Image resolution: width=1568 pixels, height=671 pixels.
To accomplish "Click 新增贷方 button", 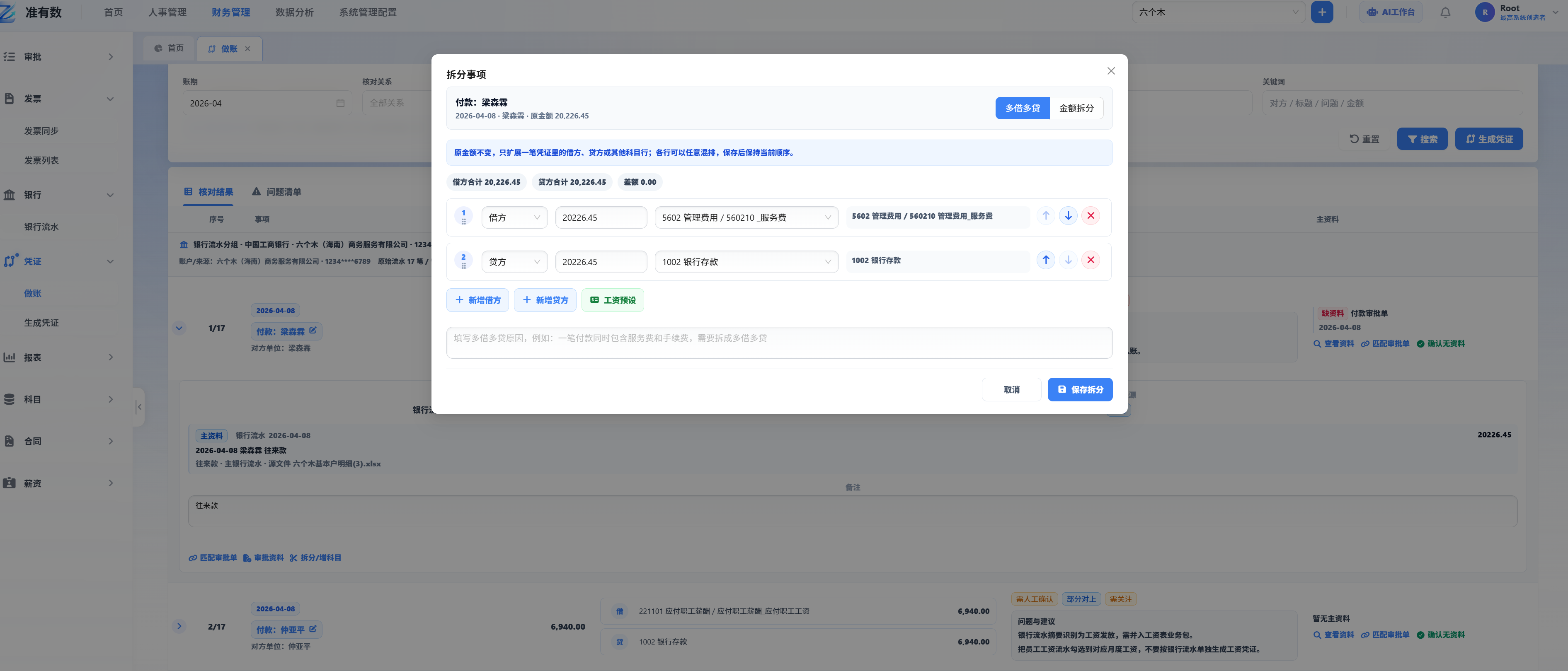I will [545, 300].
